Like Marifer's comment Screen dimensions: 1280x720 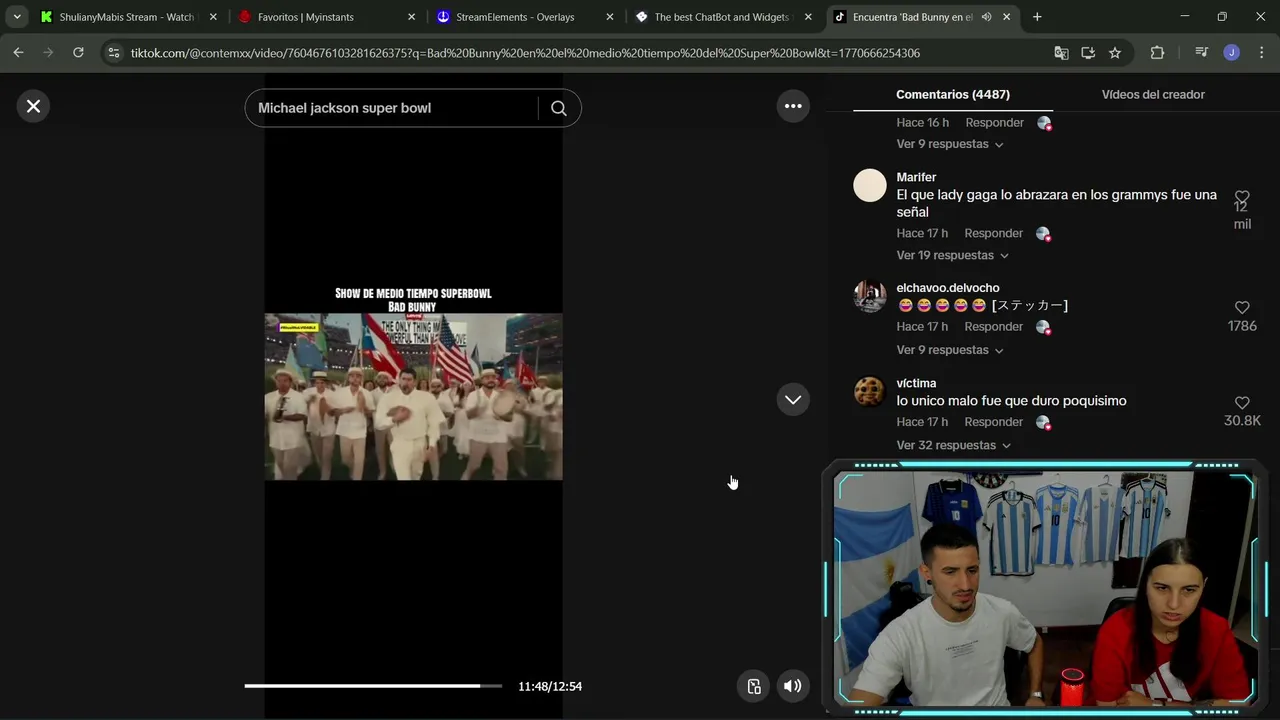tap(1242, 197)
